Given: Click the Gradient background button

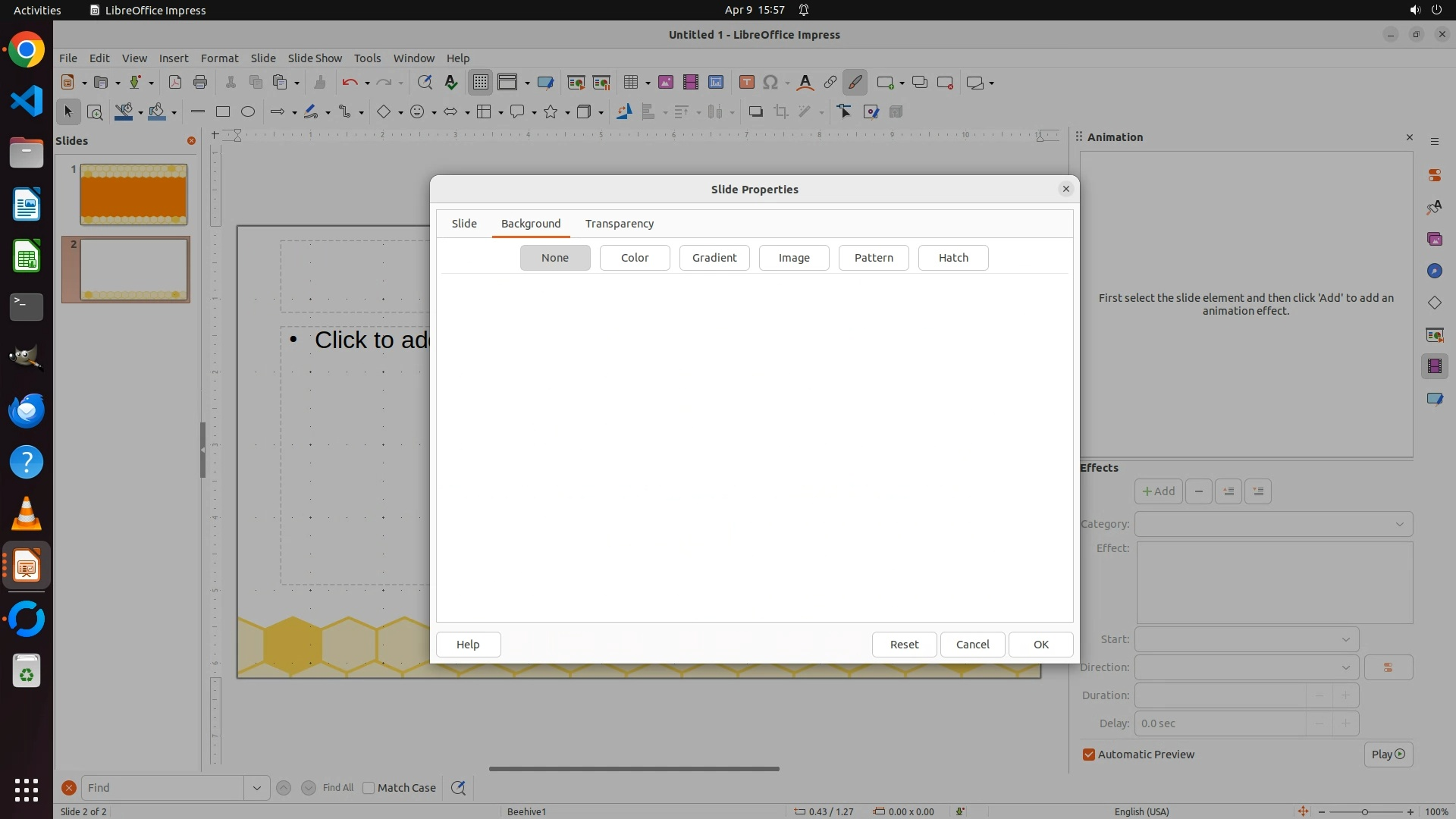Looking at the screenshot, I should coord(714,258).
